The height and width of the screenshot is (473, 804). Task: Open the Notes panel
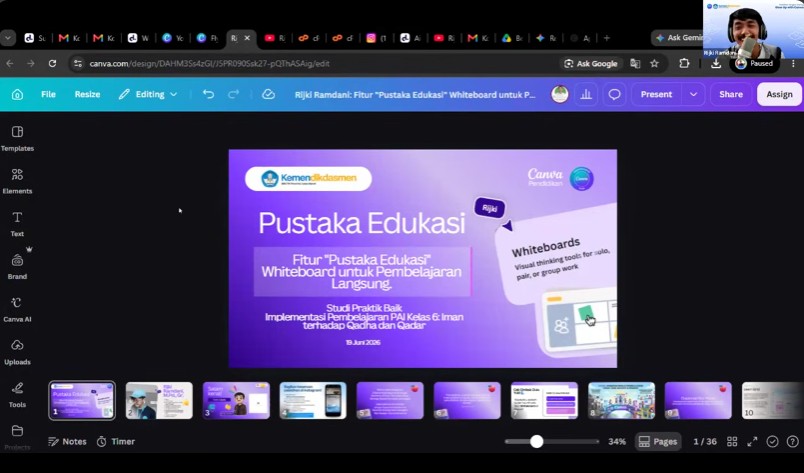67,441
